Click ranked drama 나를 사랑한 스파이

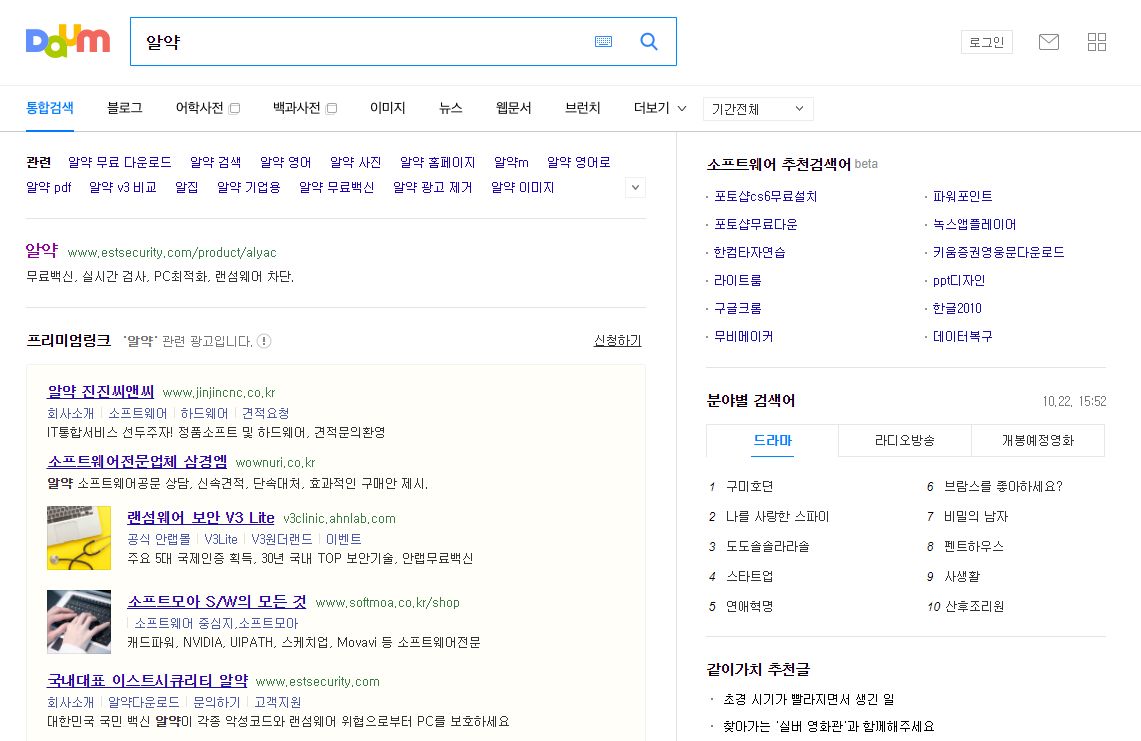777,516
